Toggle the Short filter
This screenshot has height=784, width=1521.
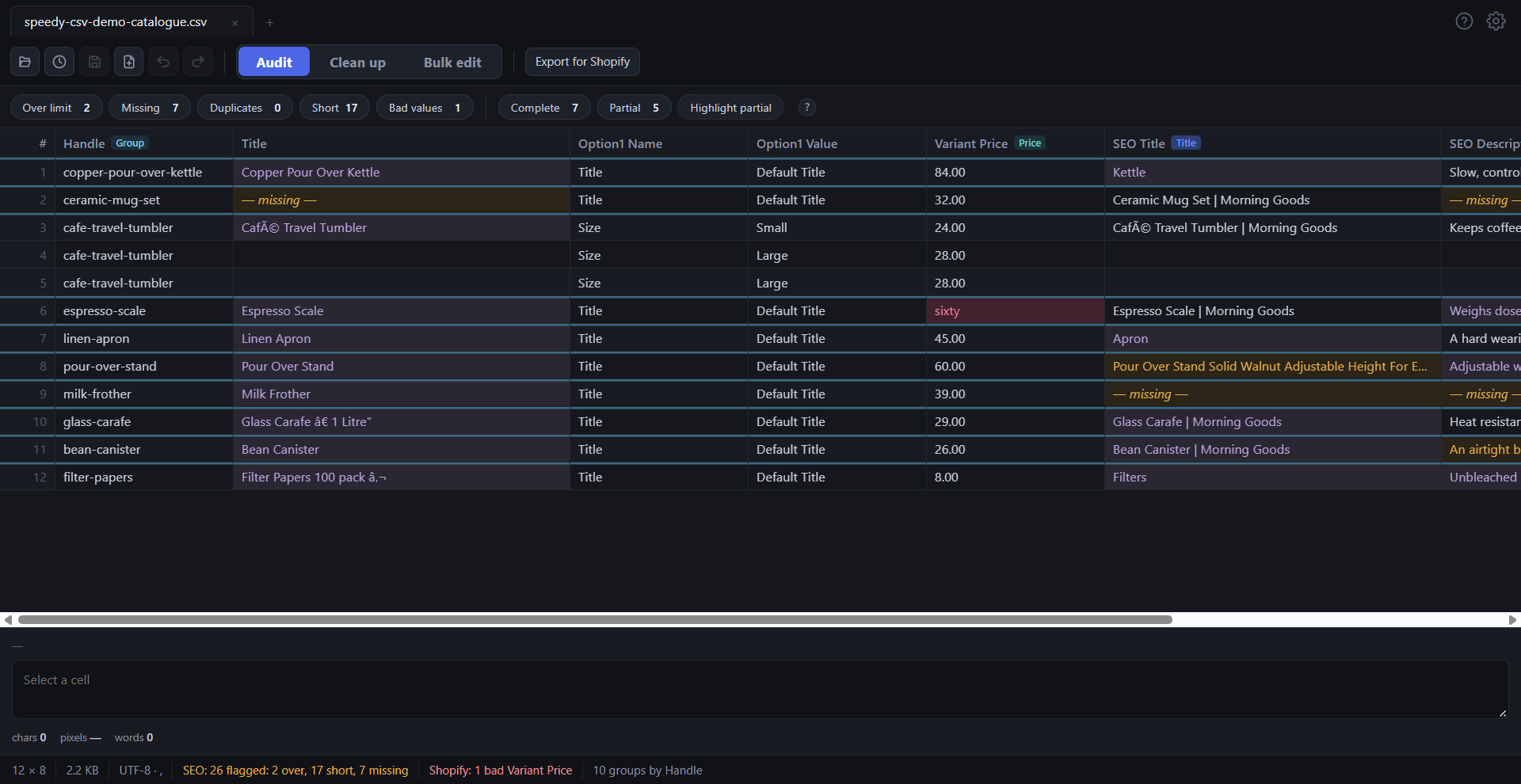334,108
